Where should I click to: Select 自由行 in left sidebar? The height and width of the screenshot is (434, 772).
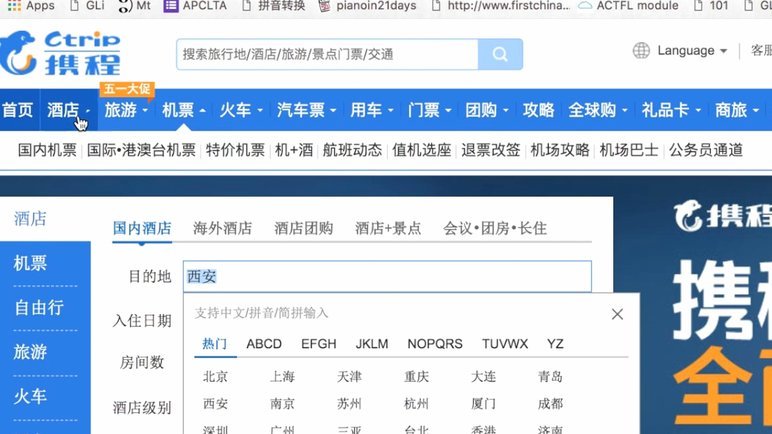pyautogui.click(x=39, y=307)
